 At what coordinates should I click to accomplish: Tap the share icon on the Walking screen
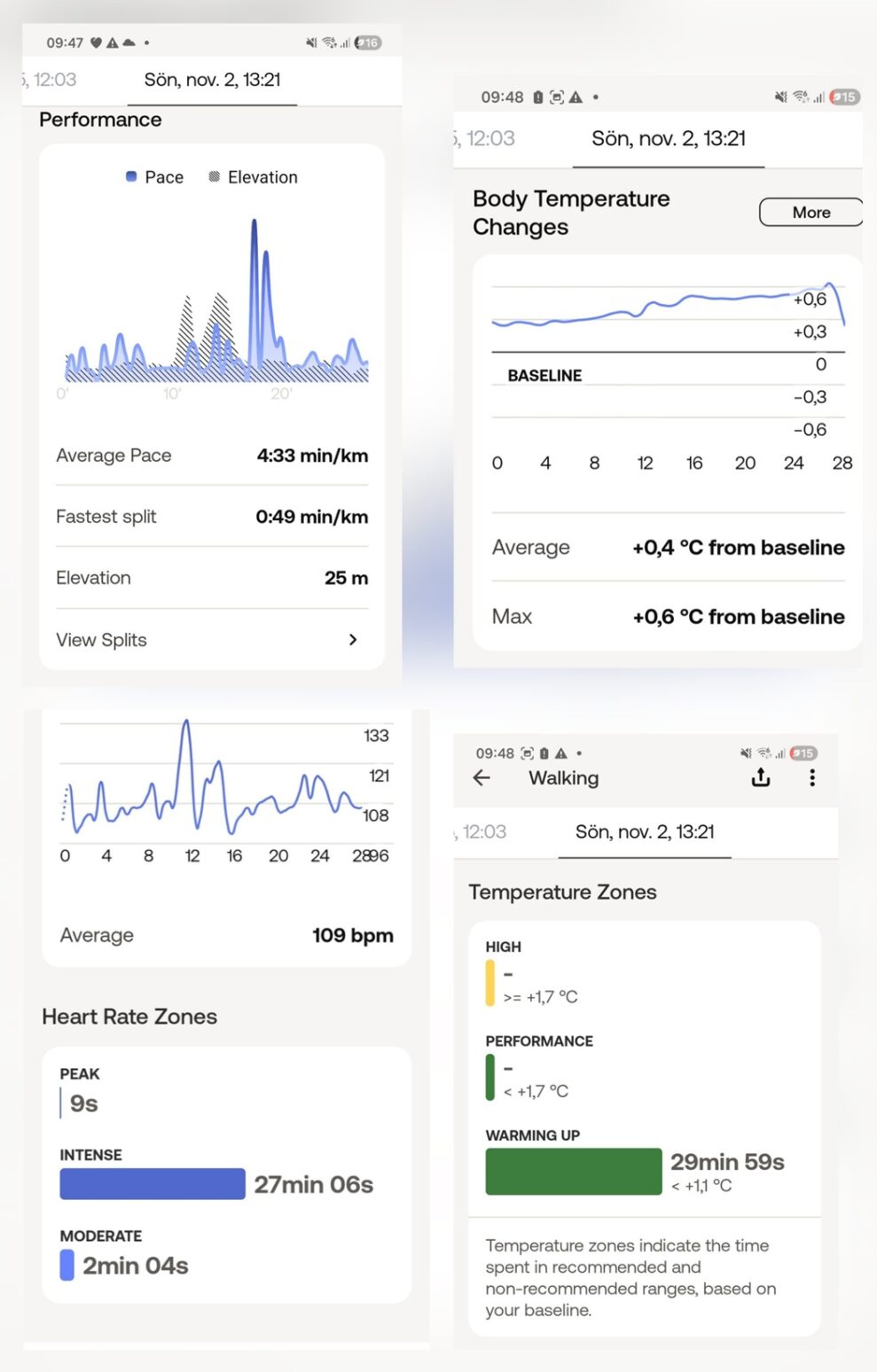point(760,777)
